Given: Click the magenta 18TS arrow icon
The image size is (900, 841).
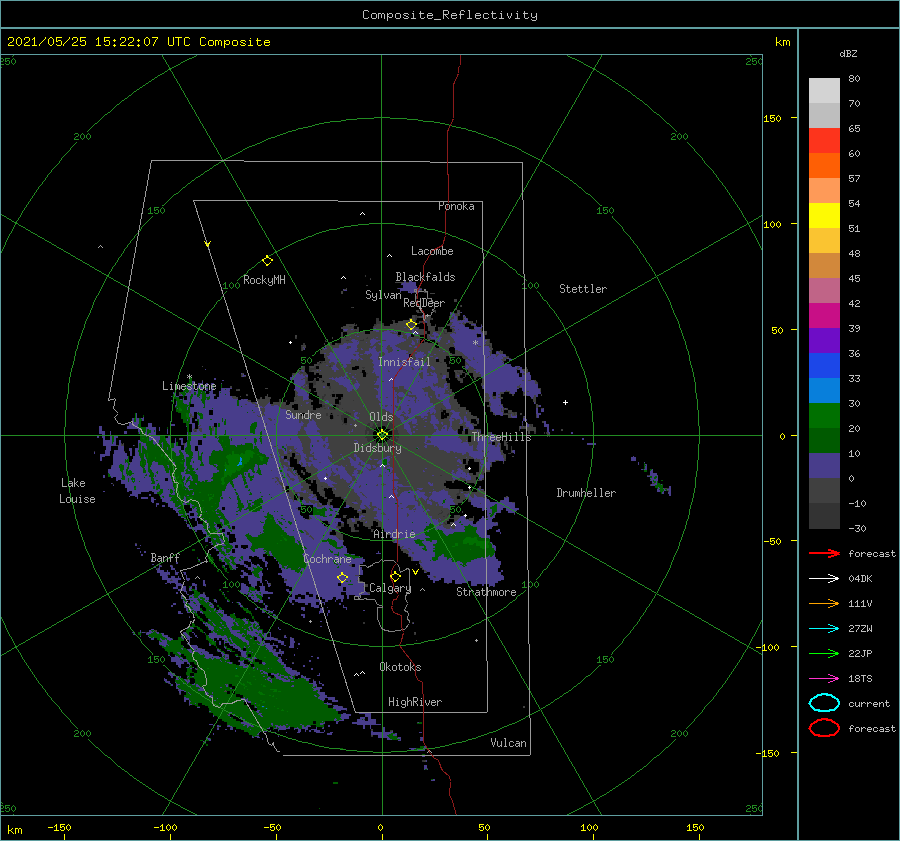Looking at the screenshot, I should pos(824,679).
